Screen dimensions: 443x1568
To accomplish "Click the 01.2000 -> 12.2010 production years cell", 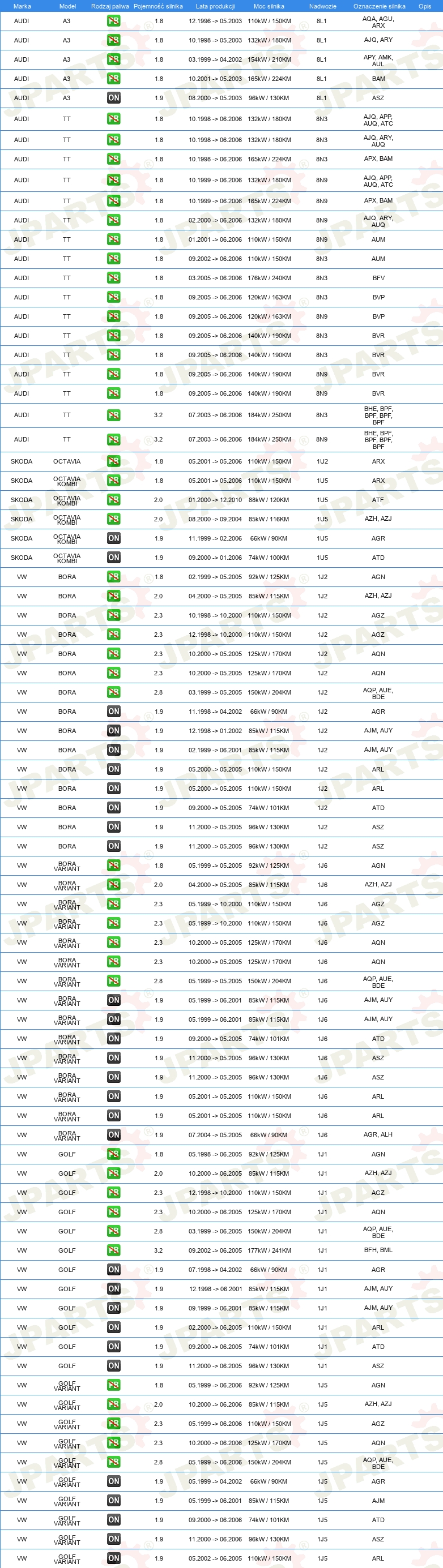I will pos(215,500).
